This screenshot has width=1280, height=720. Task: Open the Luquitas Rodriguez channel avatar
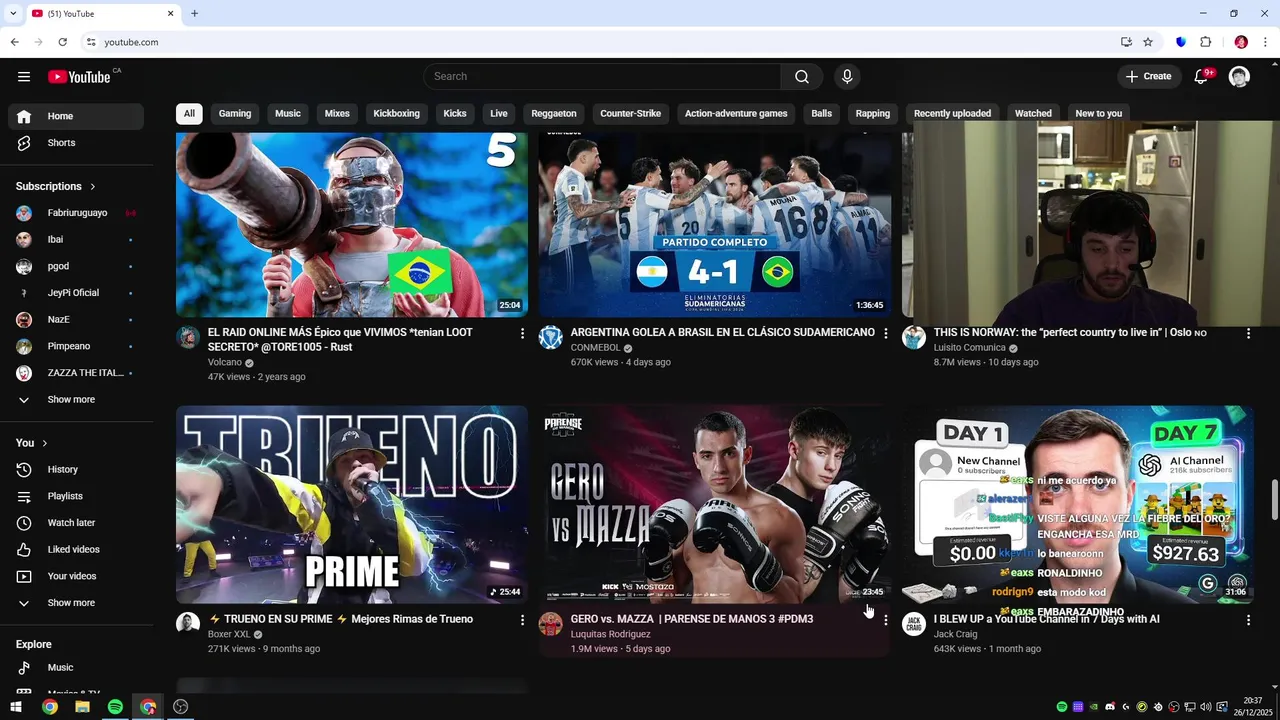pyautogui.click(x=551, y=624)
